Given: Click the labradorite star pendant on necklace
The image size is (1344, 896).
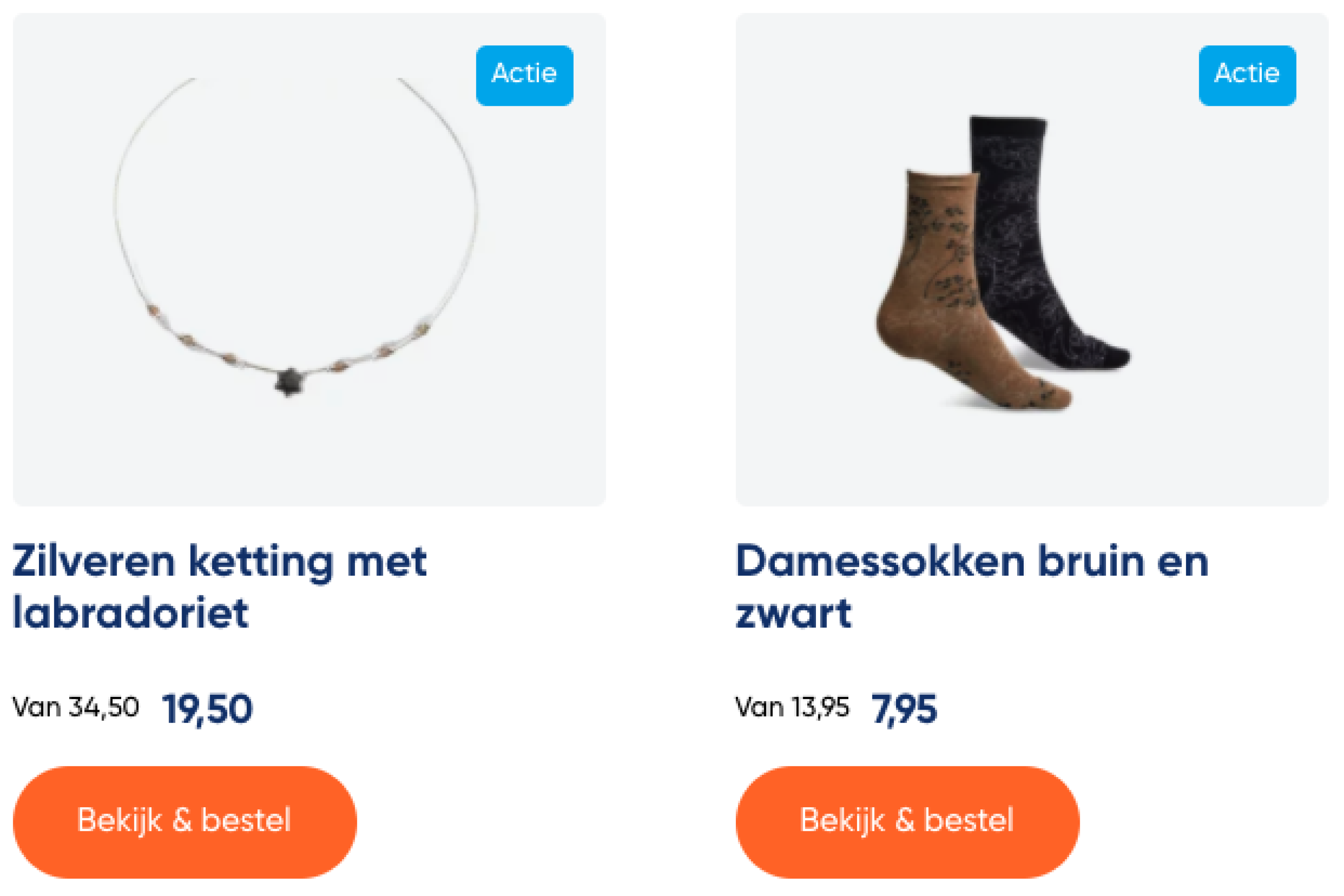Looking at the screenshot, I should pos(290,381).
